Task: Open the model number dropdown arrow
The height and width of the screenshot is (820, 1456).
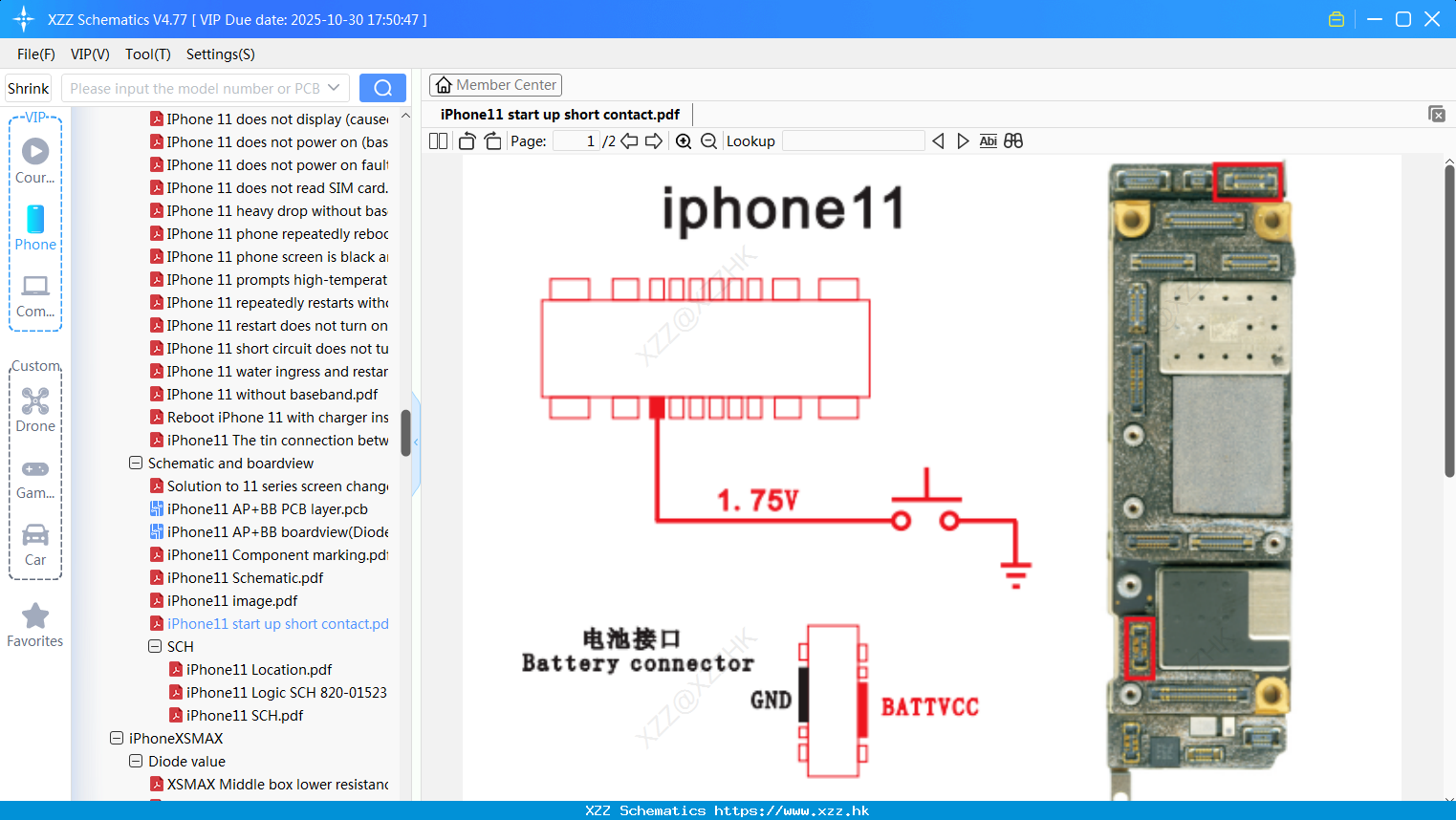Action: coord(334,88)
